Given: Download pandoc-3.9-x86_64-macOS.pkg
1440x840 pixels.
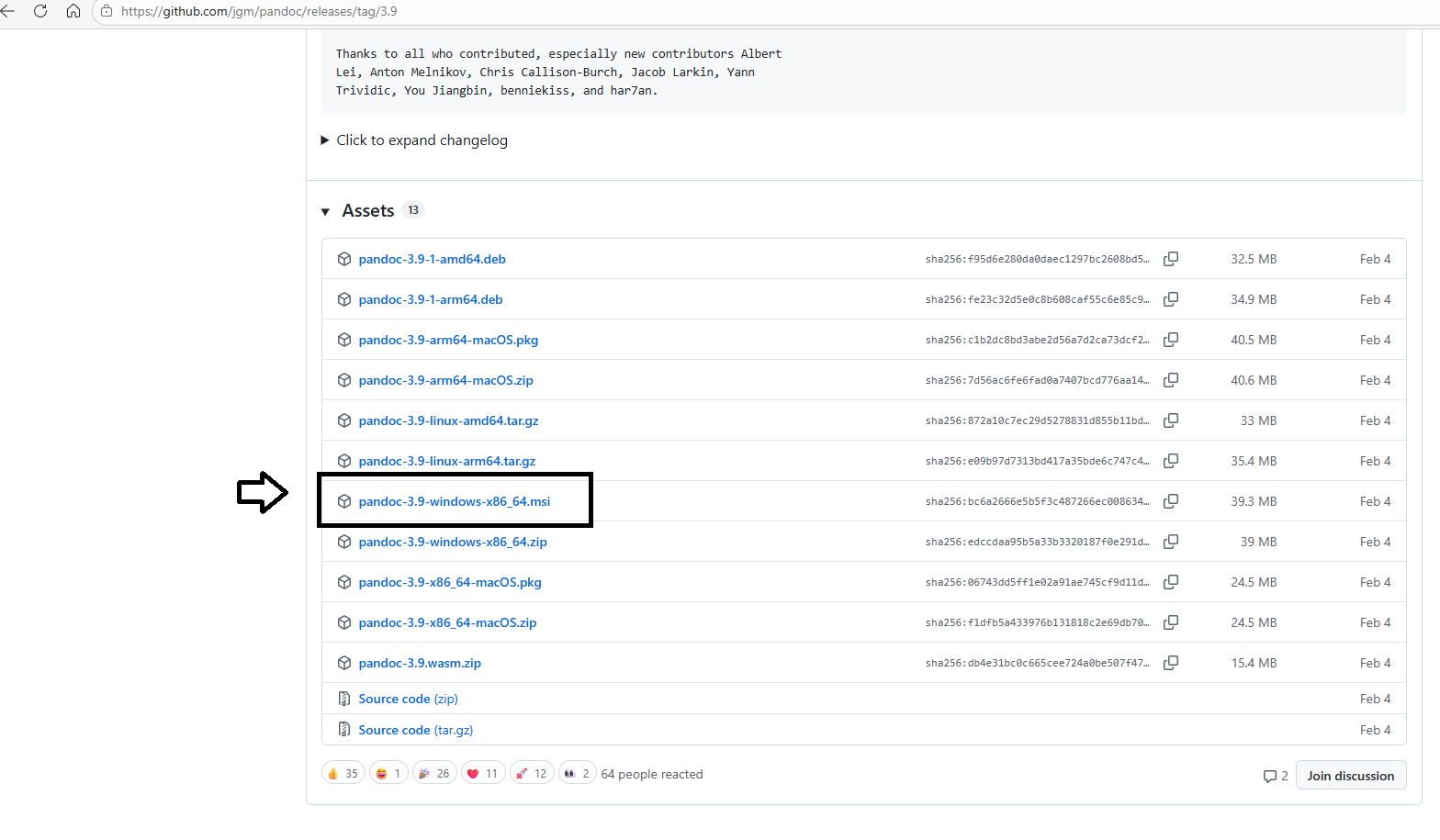Looking at the screenshot, I should click(x=450, y=582).
